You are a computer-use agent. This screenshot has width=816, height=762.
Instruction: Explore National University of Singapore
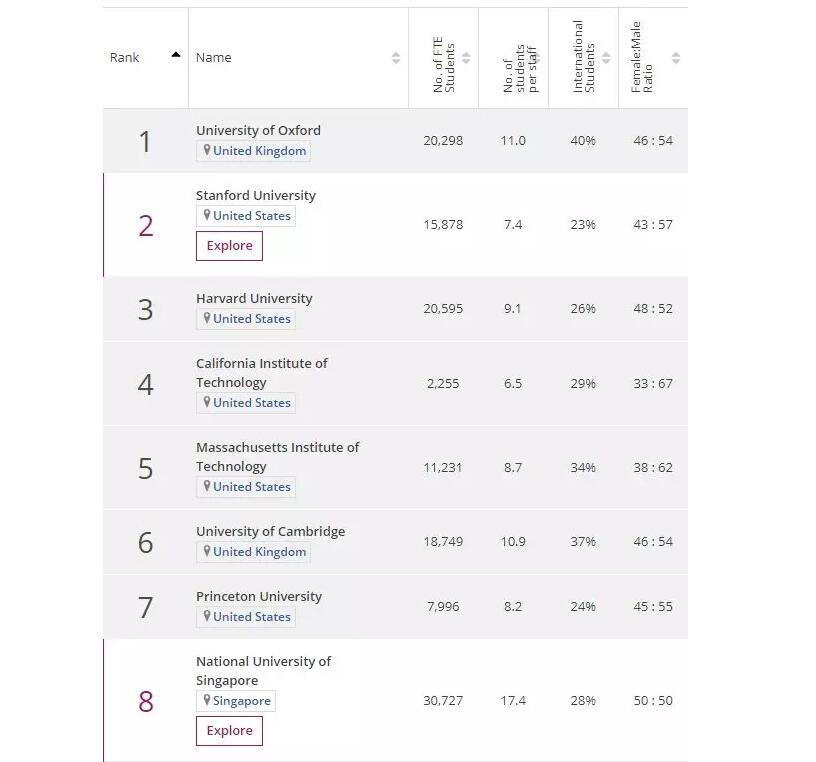(229, 731)
